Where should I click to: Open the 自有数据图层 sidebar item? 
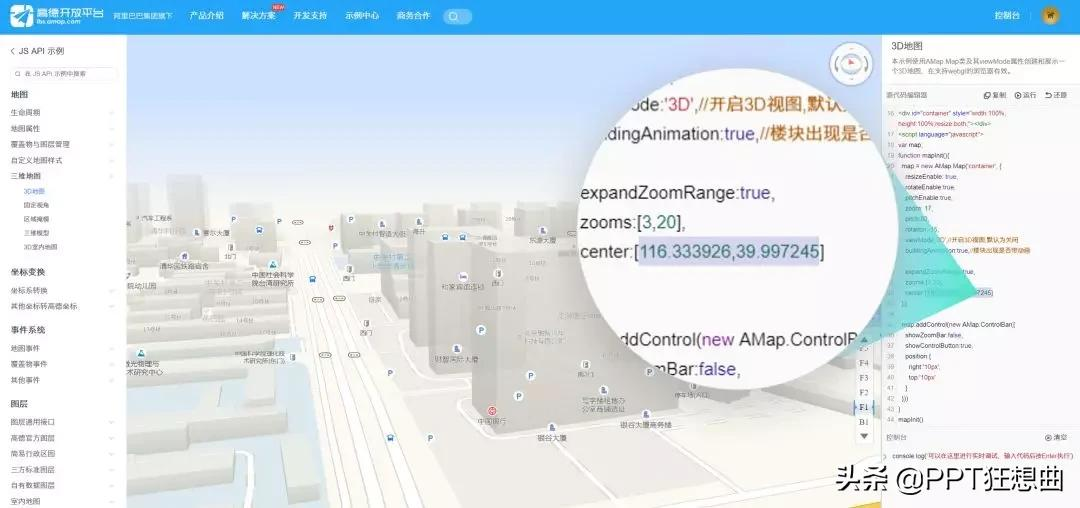(x=63, y=485)
